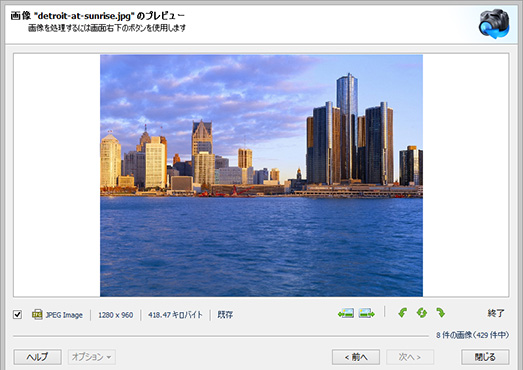Viewport: 523px width, 370px height.
Task: Click the 次へ > button
Action: pos(410,357)
